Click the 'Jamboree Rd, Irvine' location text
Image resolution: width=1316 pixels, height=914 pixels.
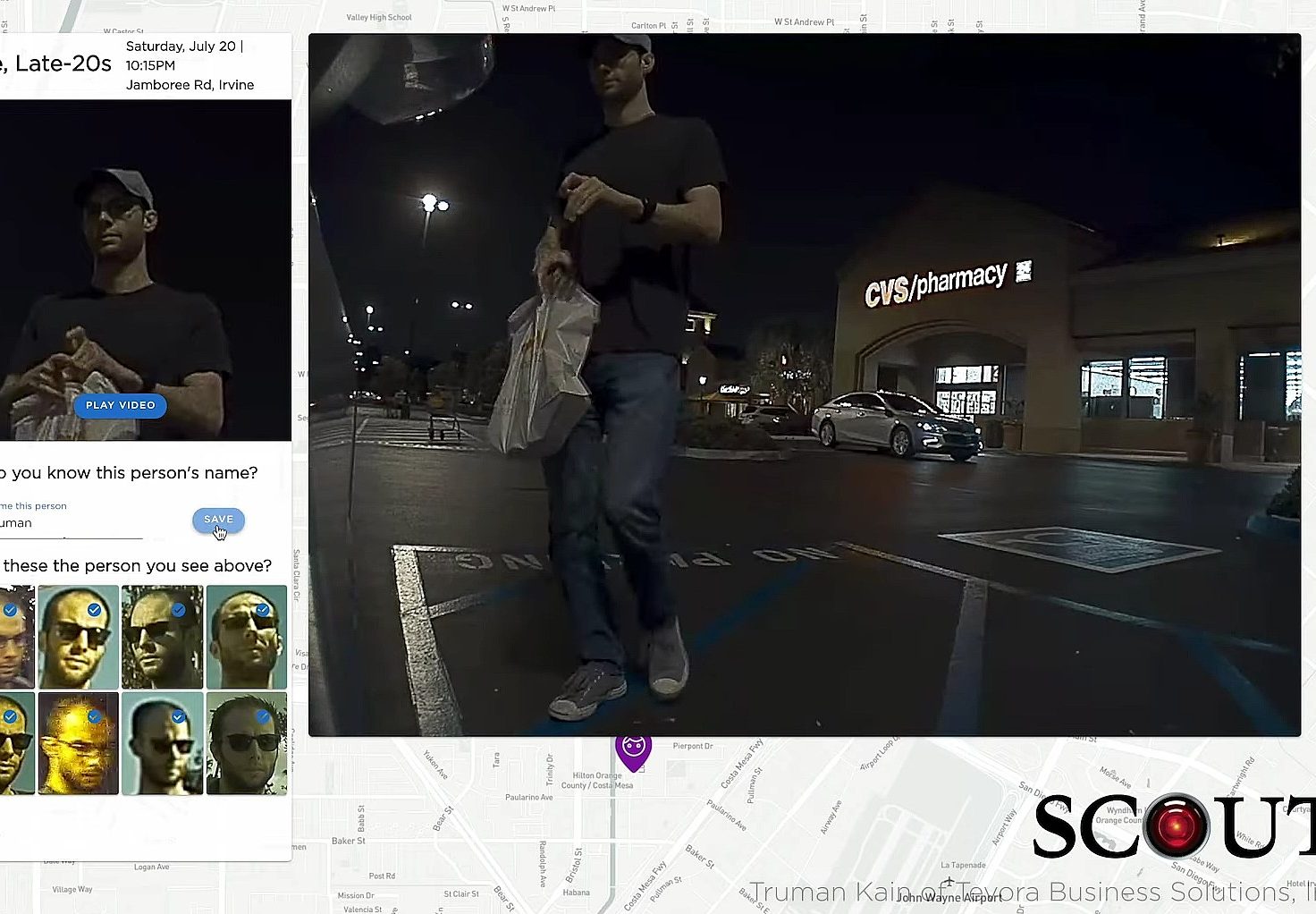[190, 85]
